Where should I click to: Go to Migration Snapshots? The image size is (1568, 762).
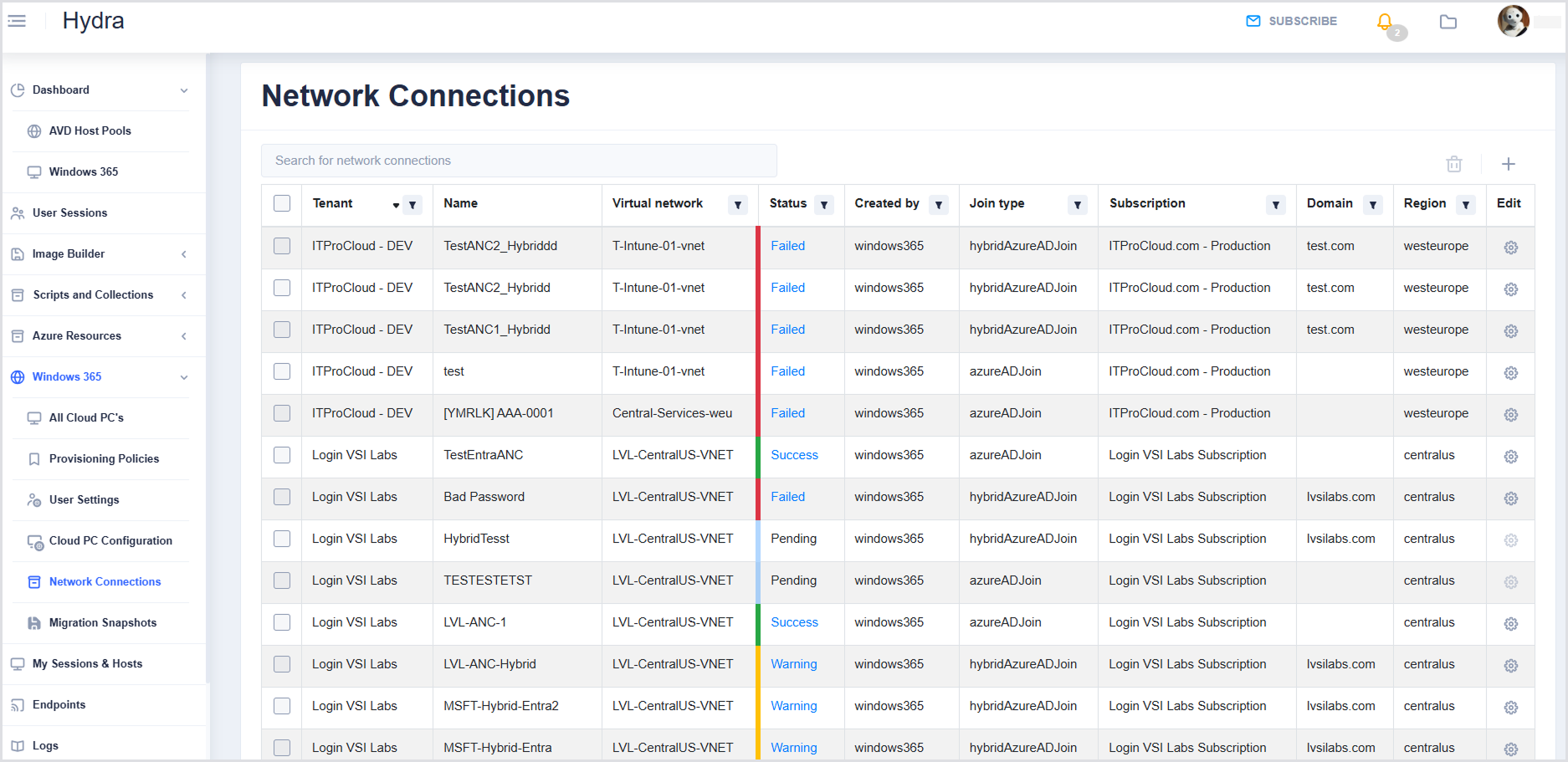click(x=102, y=623)
